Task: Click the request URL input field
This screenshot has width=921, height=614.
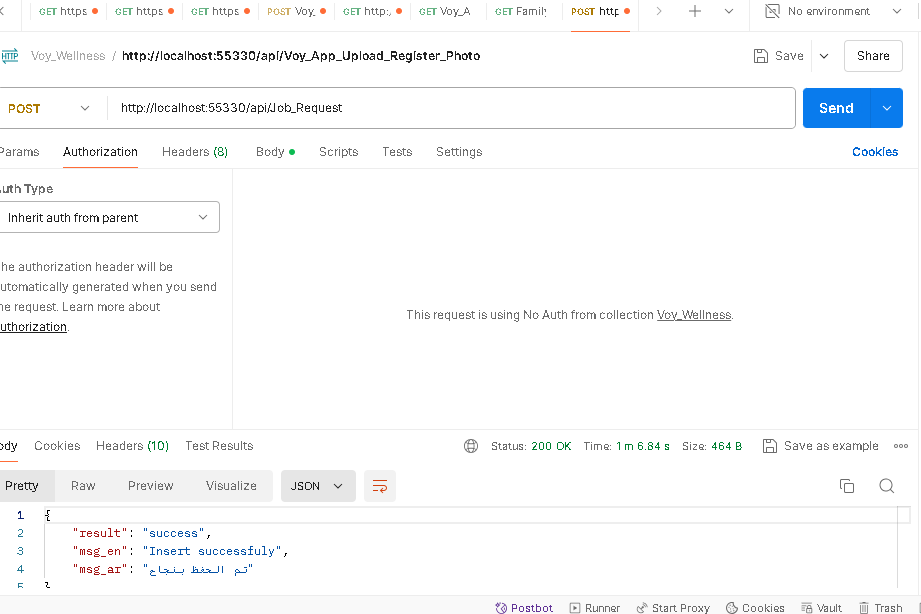Action: (450, 108)
